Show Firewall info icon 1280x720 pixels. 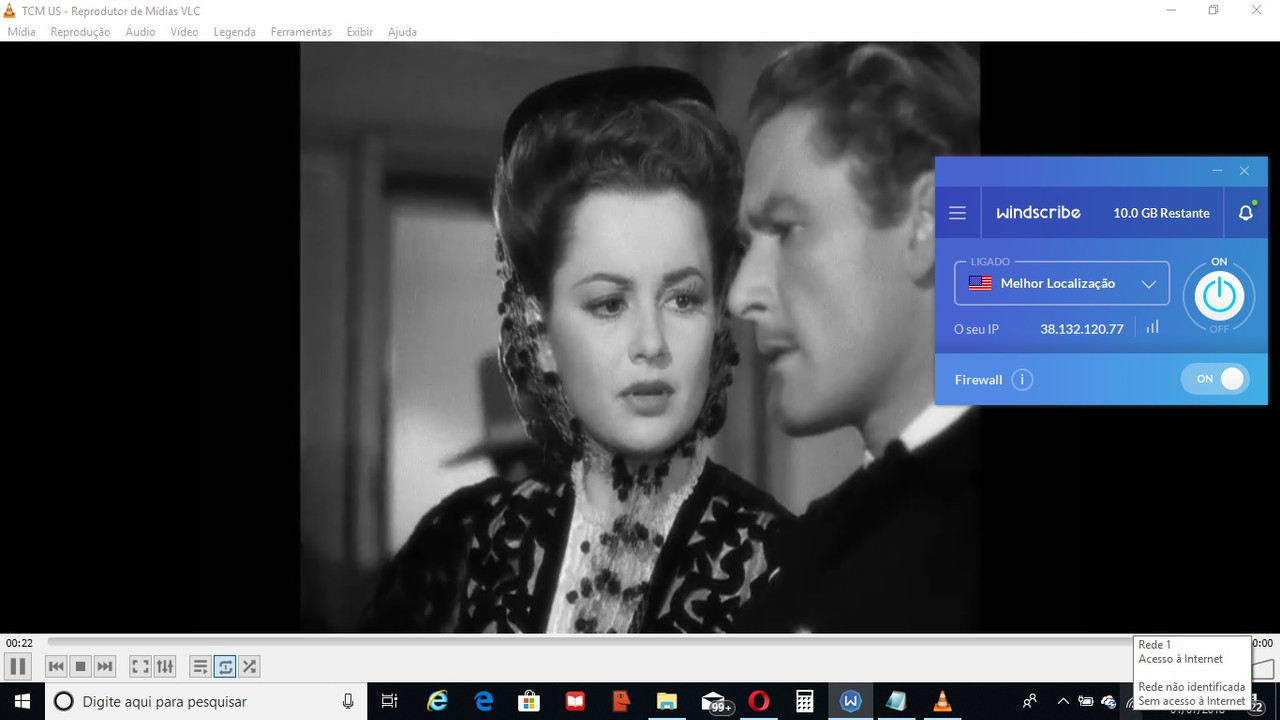1022,379
